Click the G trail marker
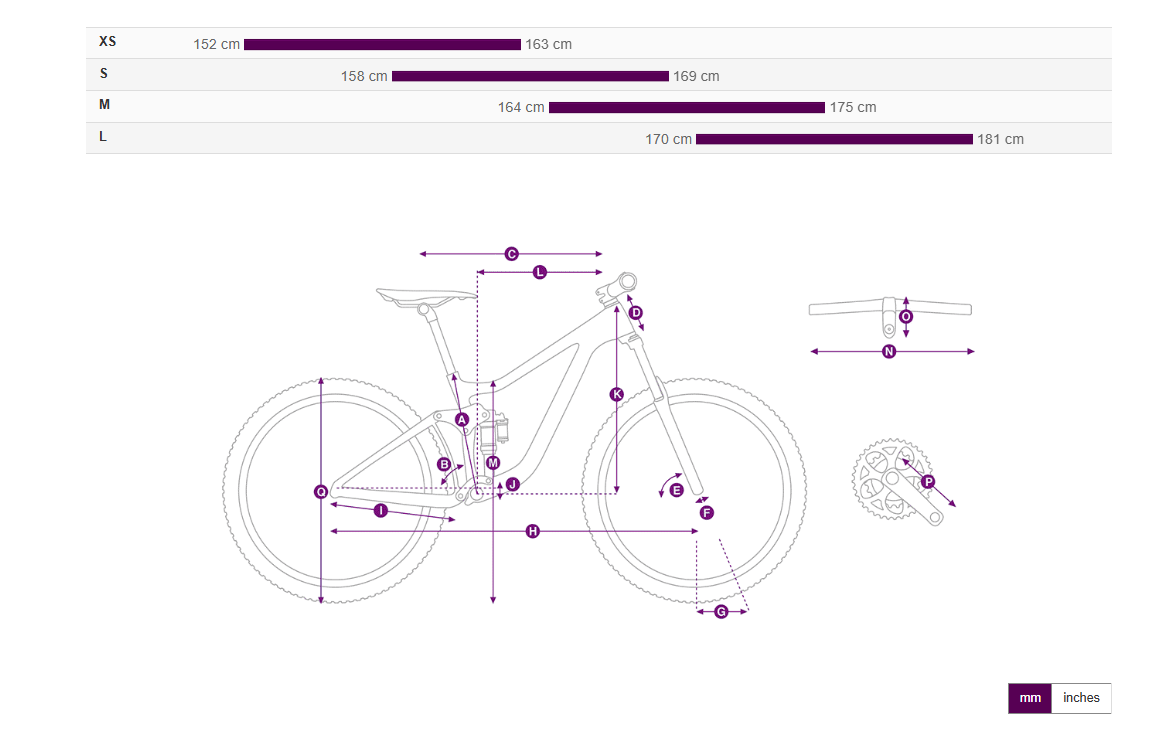The height and width of the screenshot is (751, 1155). tap(721, 612)
